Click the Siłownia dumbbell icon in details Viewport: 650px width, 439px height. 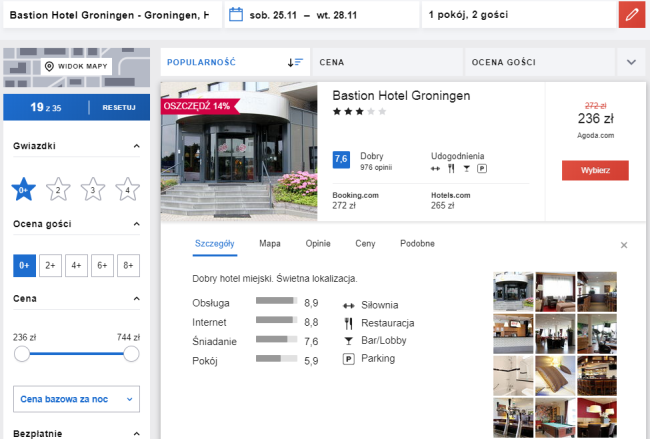point(349,306)
